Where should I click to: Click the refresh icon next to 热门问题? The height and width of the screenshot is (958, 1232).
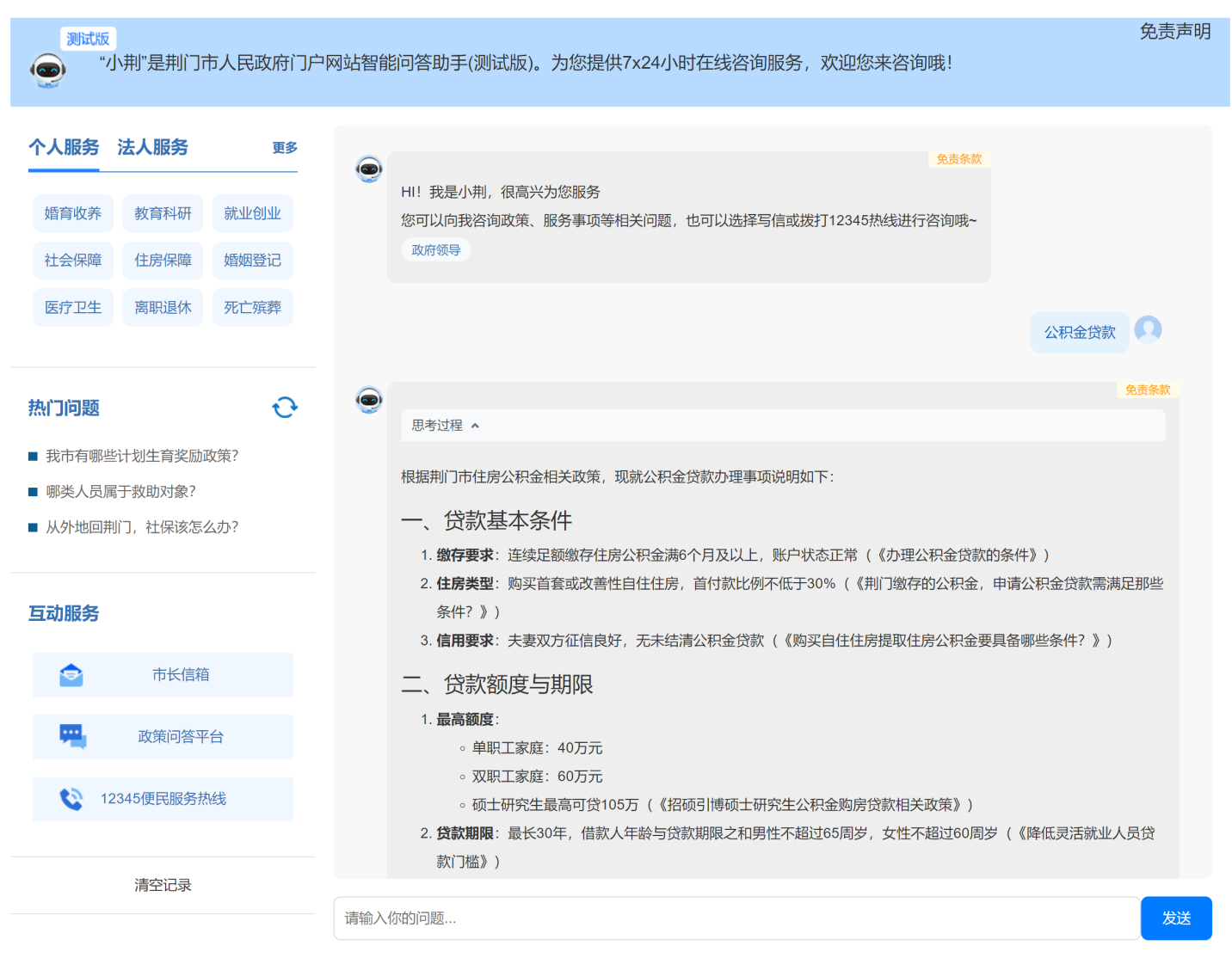[x=285, y=407]
